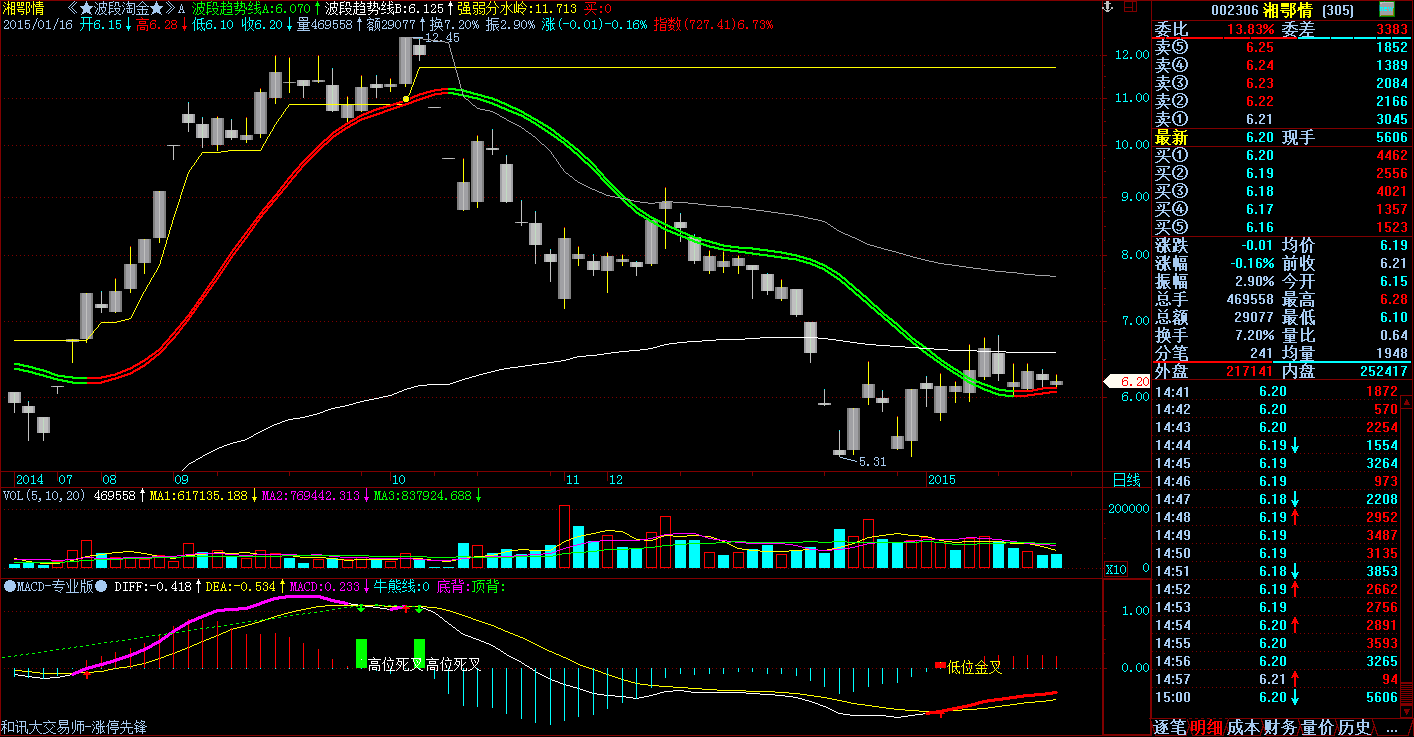Click the 卖③ 6.23 order row
The image size is (1414, 737).
pyautogui.click(x=1281, y=83)
